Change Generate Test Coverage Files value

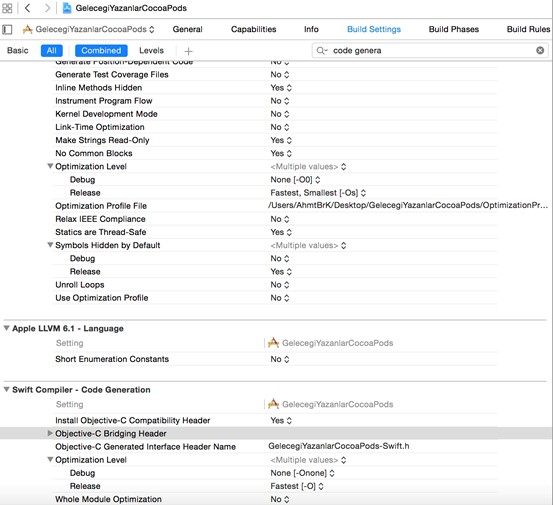tap(280, 74)
